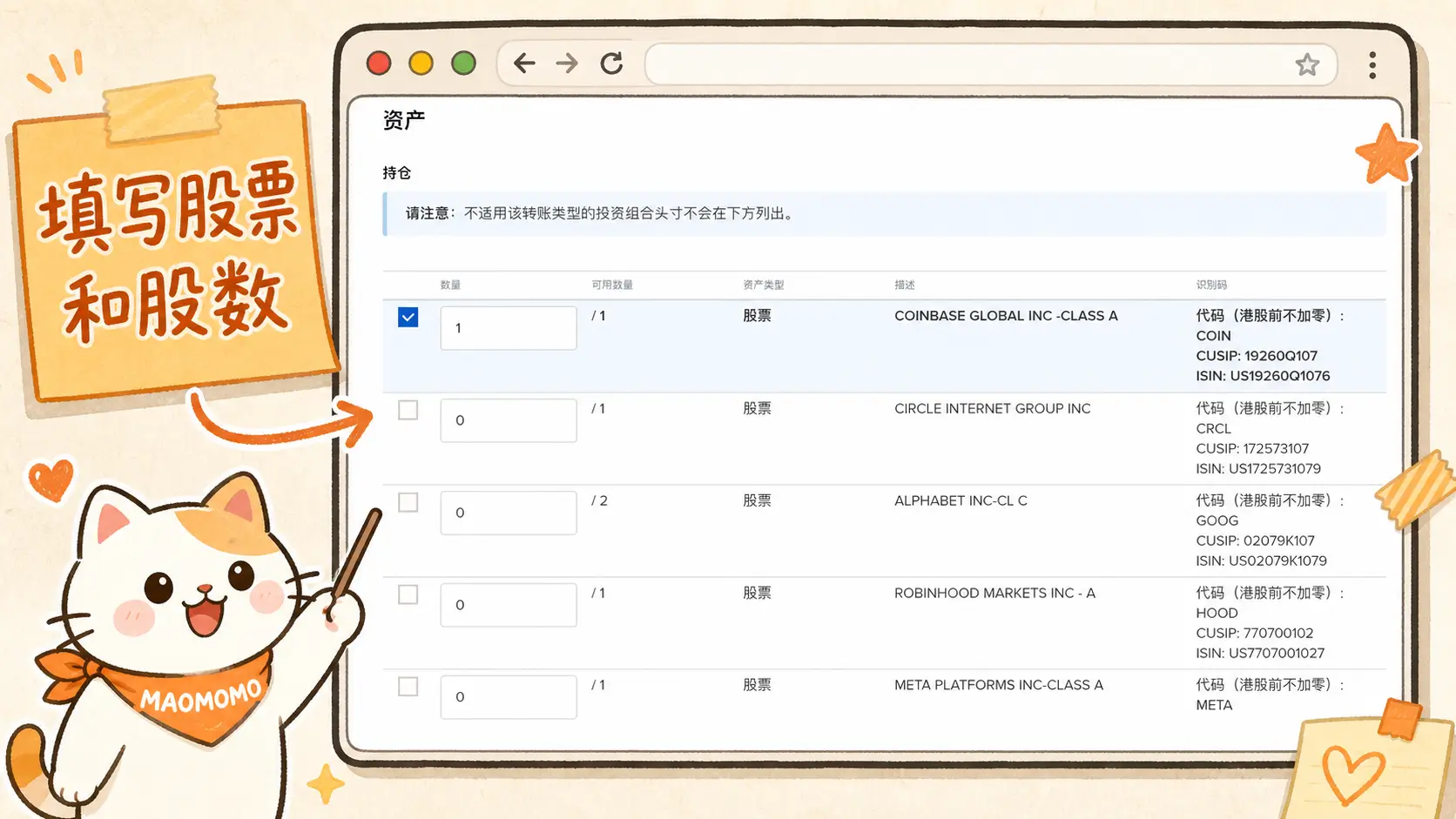This screenshot has height=819, width=1456.
Task: Click the COINBASE GLOBAL INC -CLASS A description
Action: (1006, 316)
